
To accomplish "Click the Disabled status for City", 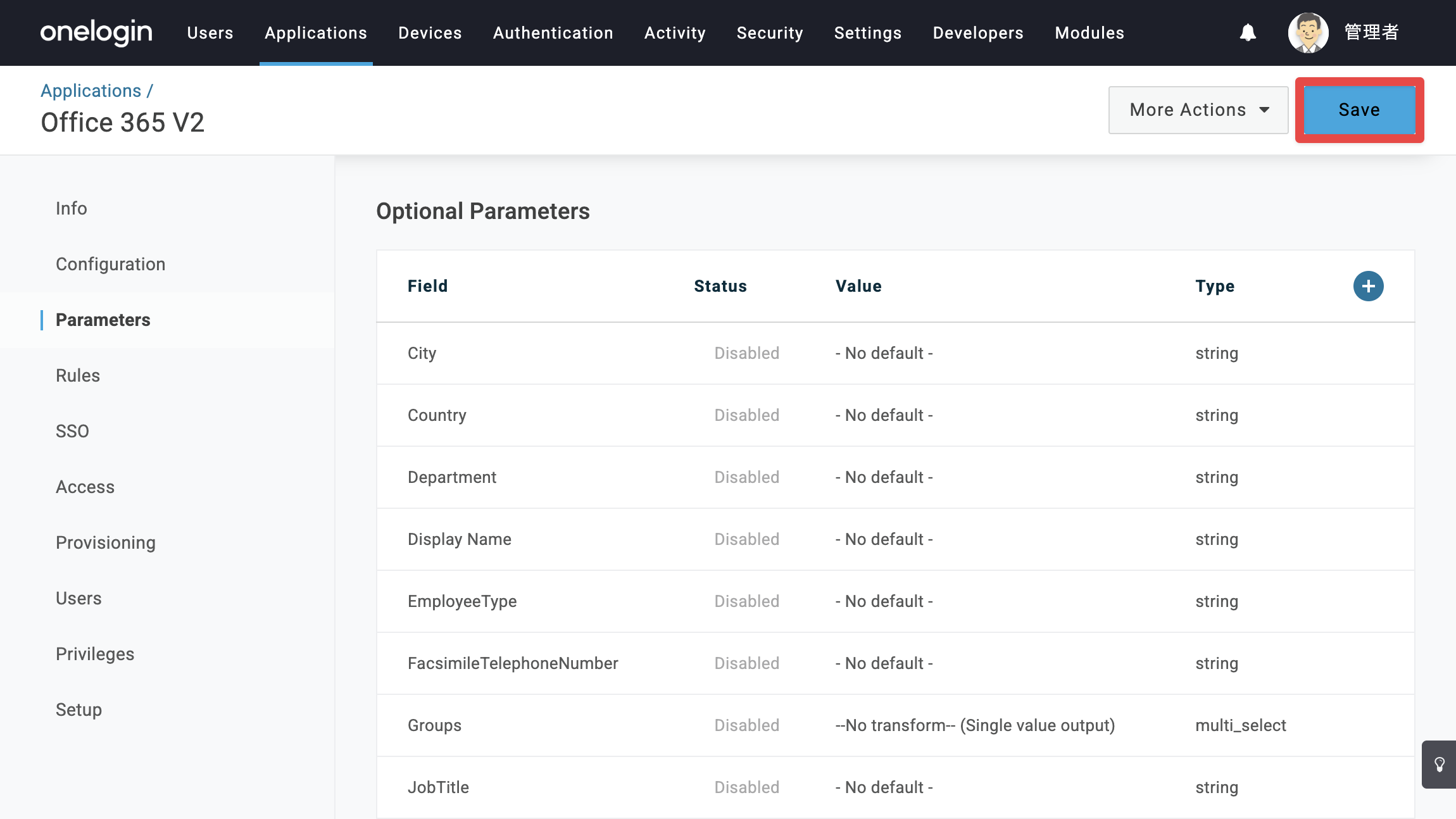I will pos(747,353).
